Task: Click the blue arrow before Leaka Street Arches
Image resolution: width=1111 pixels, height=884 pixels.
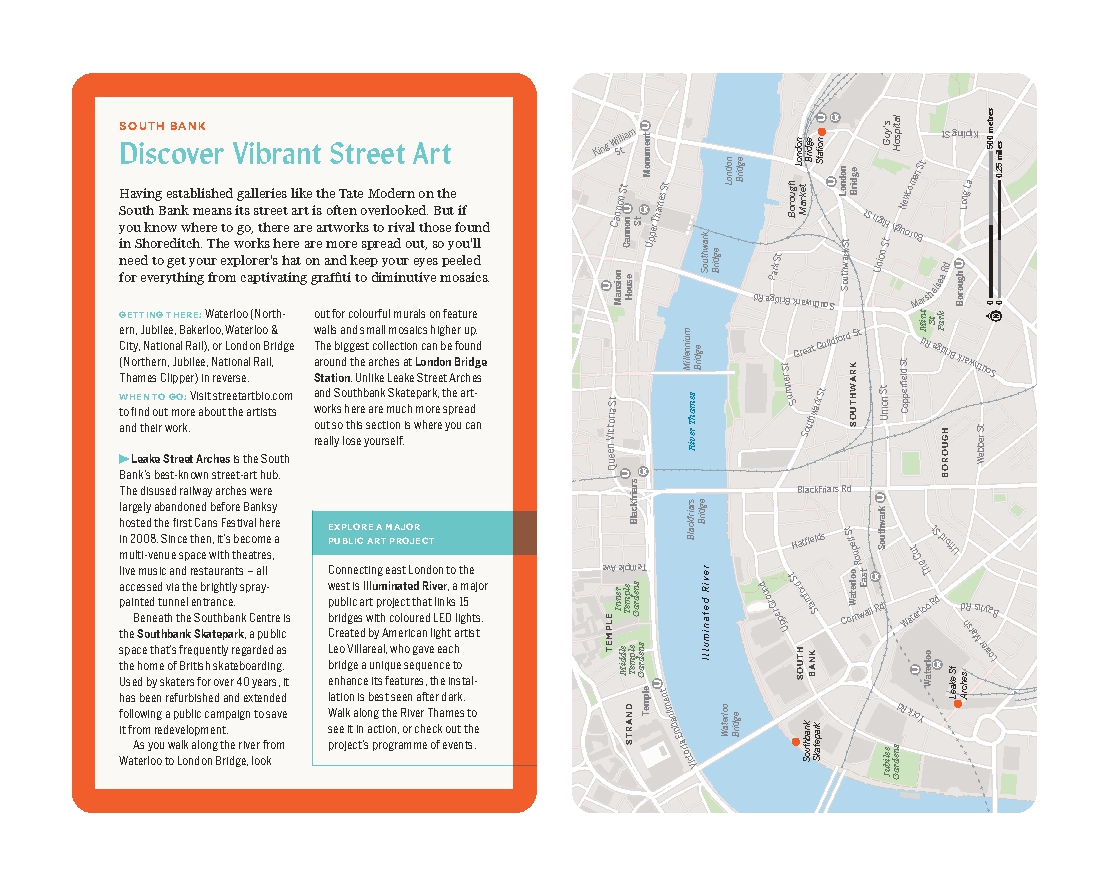Action: click(124, 459)
